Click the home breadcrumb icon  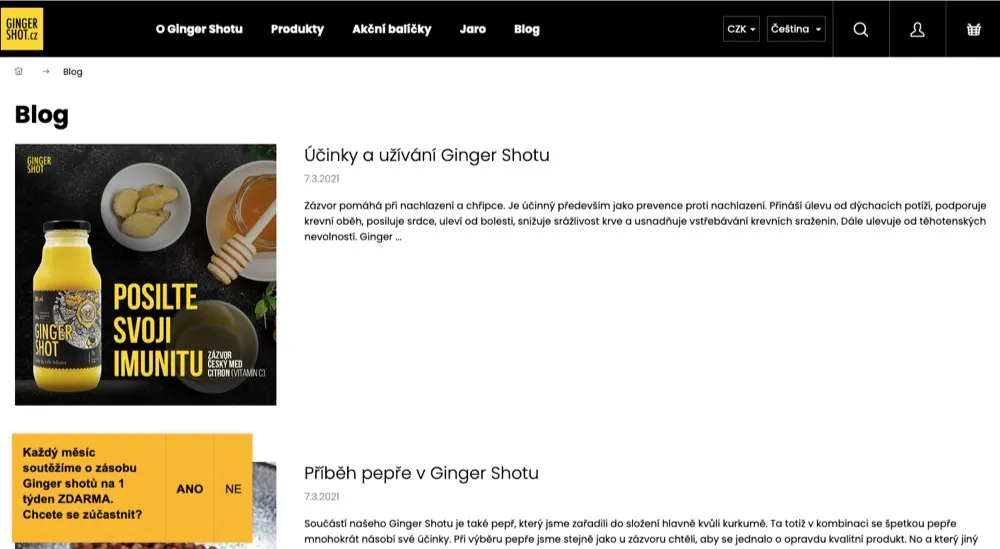pos(18,71)
